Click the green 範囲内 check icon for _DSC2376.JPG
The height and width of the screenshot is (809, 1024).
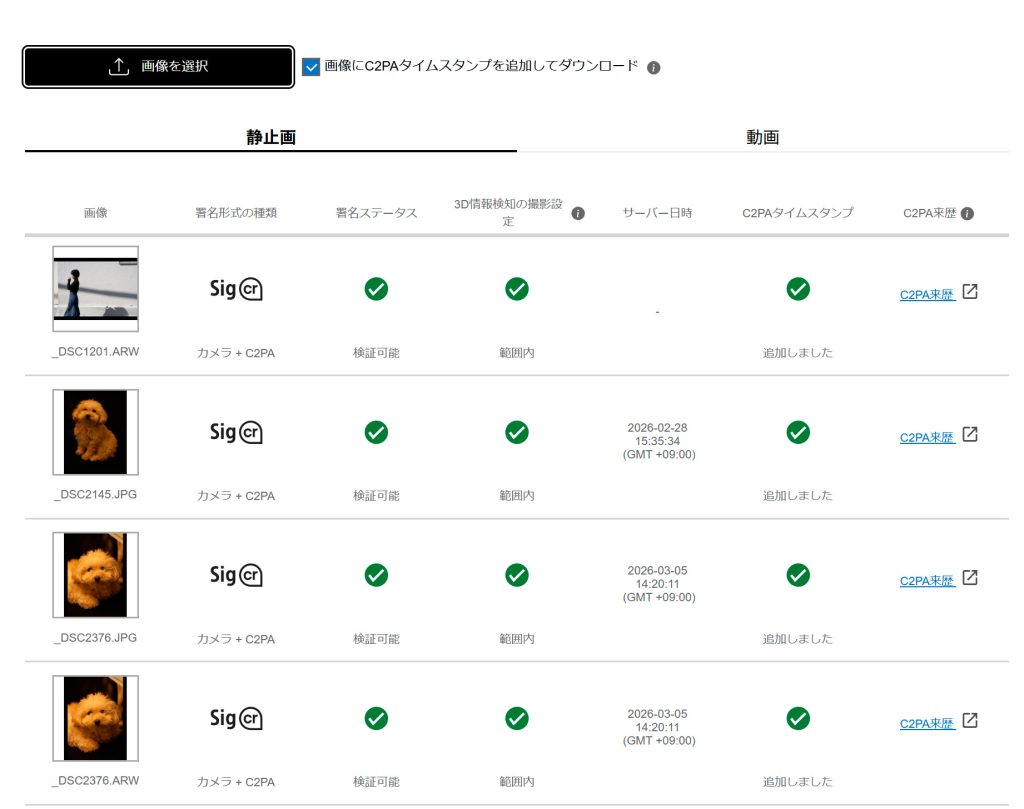tap(517, 575)
